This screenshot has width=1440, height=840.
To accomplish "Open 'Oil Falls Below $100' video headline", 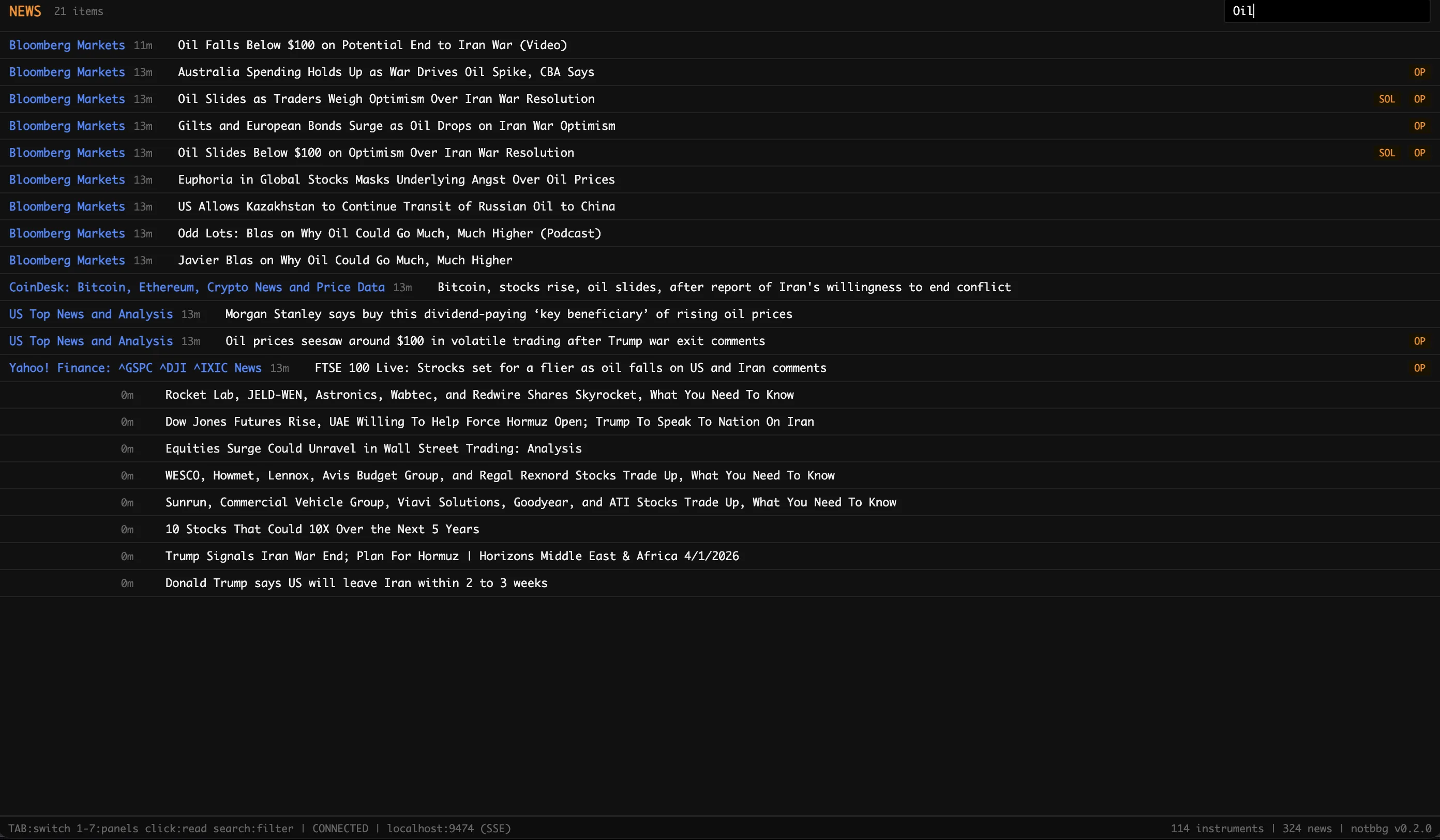I will tap(372, 45).
